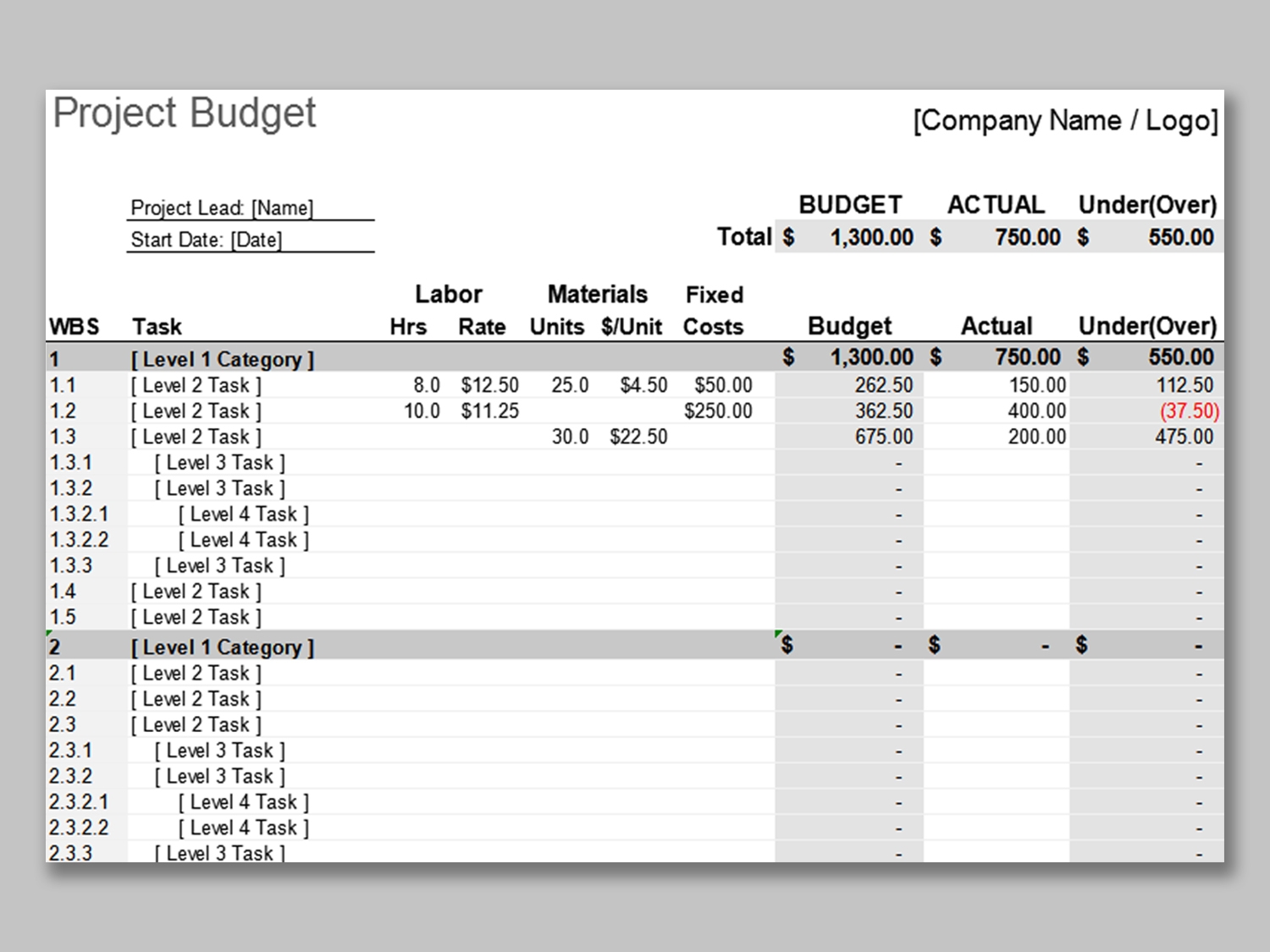The width and height of the screenshot is (1270, 952).
Task: Select the 400.00 actual cost cell
Action: click(x=1036, y=411)
